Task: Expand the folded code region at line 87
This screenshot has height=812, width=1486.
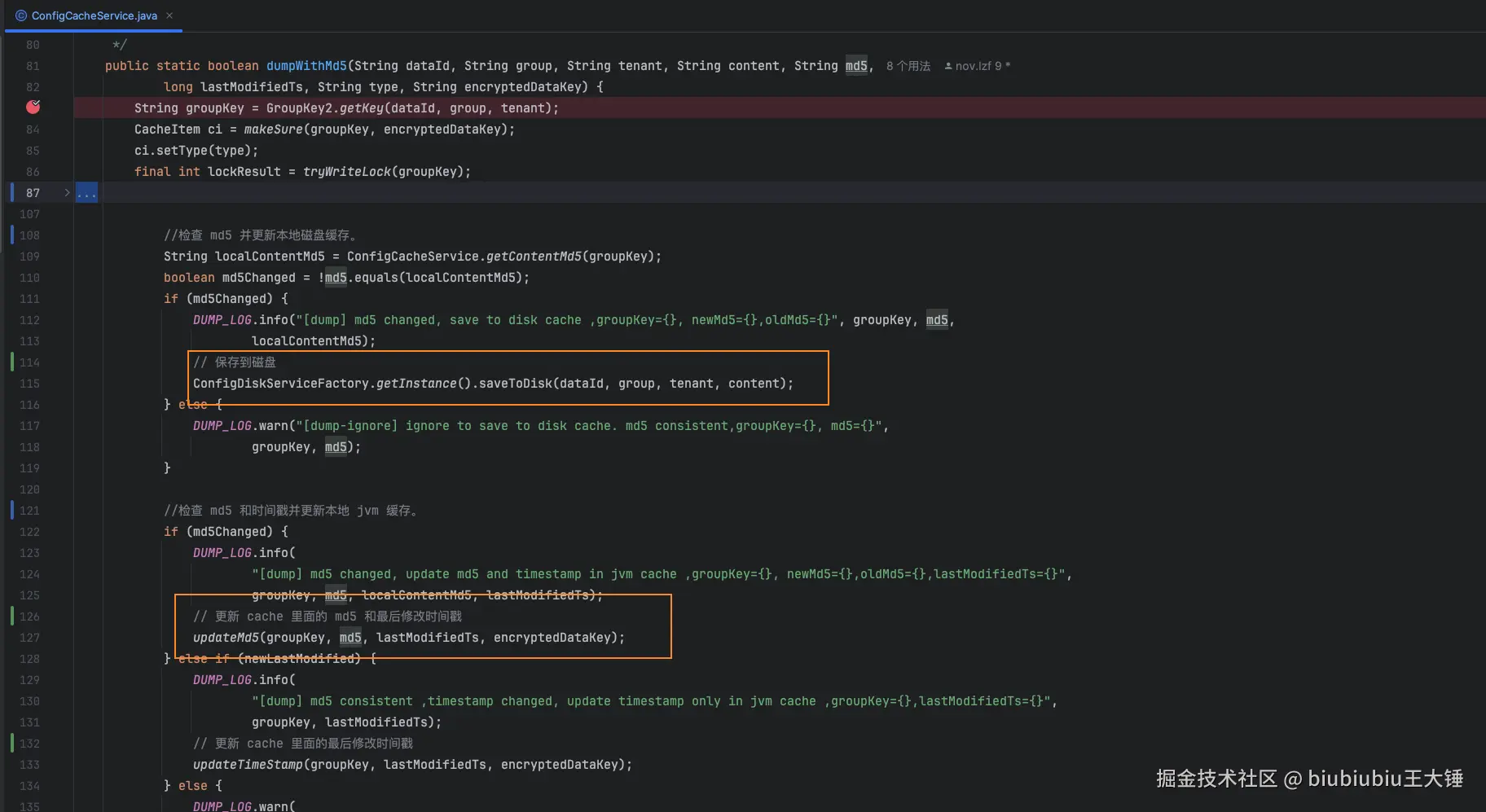Action: click(68, 193)
